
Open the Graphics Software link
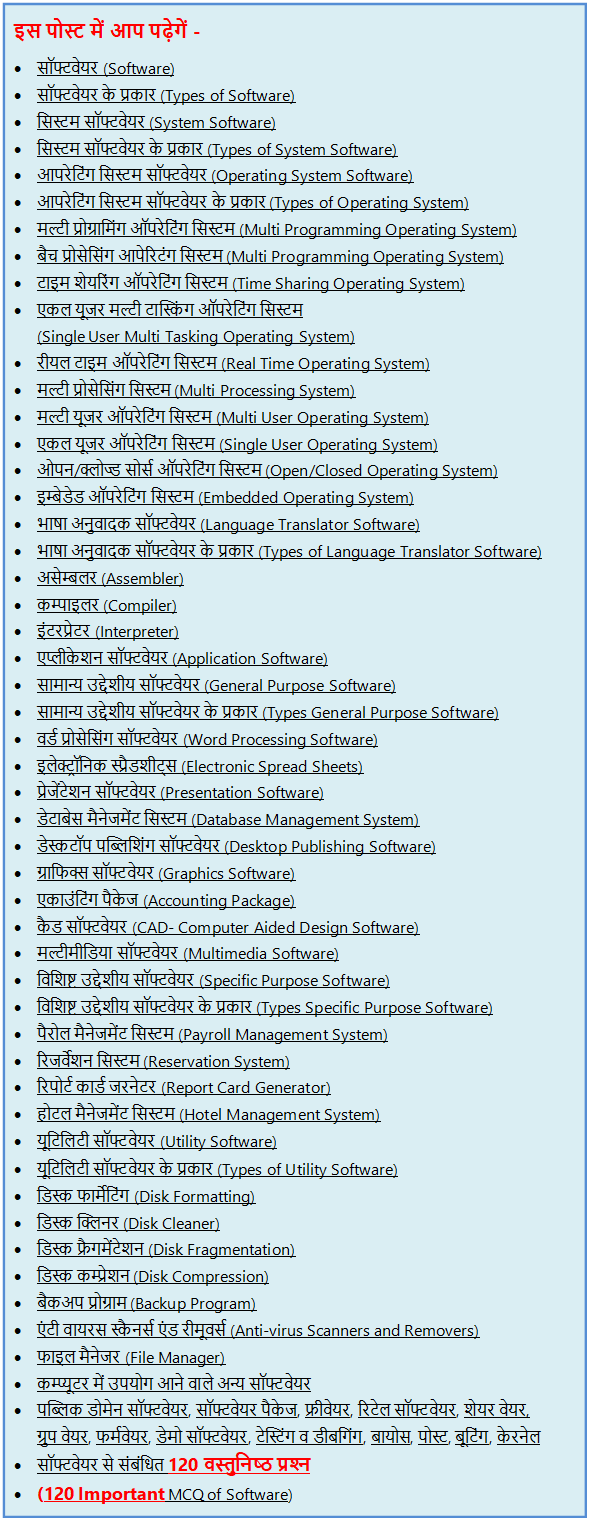pos(166,873)
